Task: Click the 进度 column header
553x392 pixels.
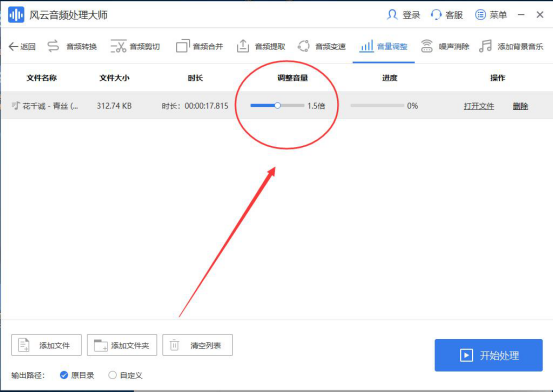Action: [390, 78]
